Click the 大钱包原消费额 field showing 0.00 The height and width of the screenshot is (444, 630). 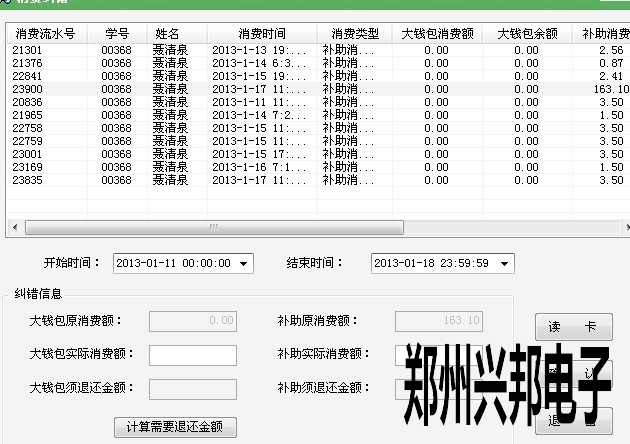pos(193,321)
